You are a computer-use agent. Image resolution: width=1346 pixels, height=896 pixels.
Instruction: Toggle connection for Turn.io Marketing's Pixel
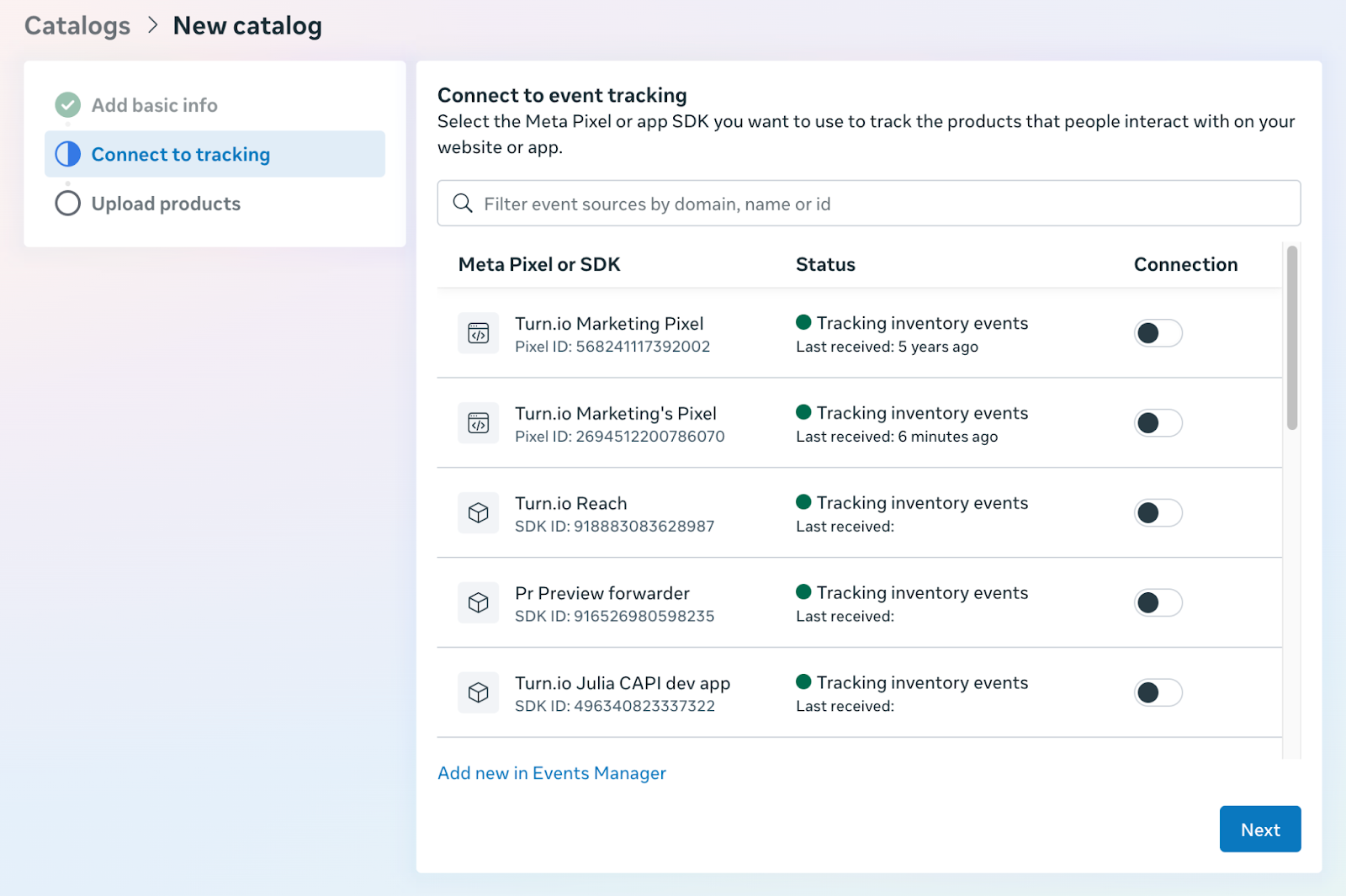click(x=1158, y=423)
